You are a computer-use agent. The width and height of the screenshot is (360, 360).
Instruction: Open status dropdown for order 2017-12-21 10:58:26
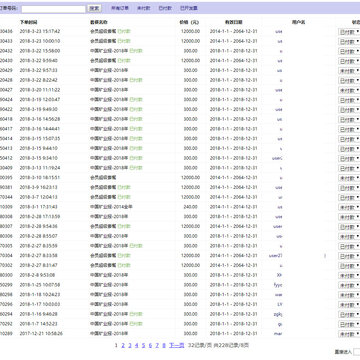349,334
